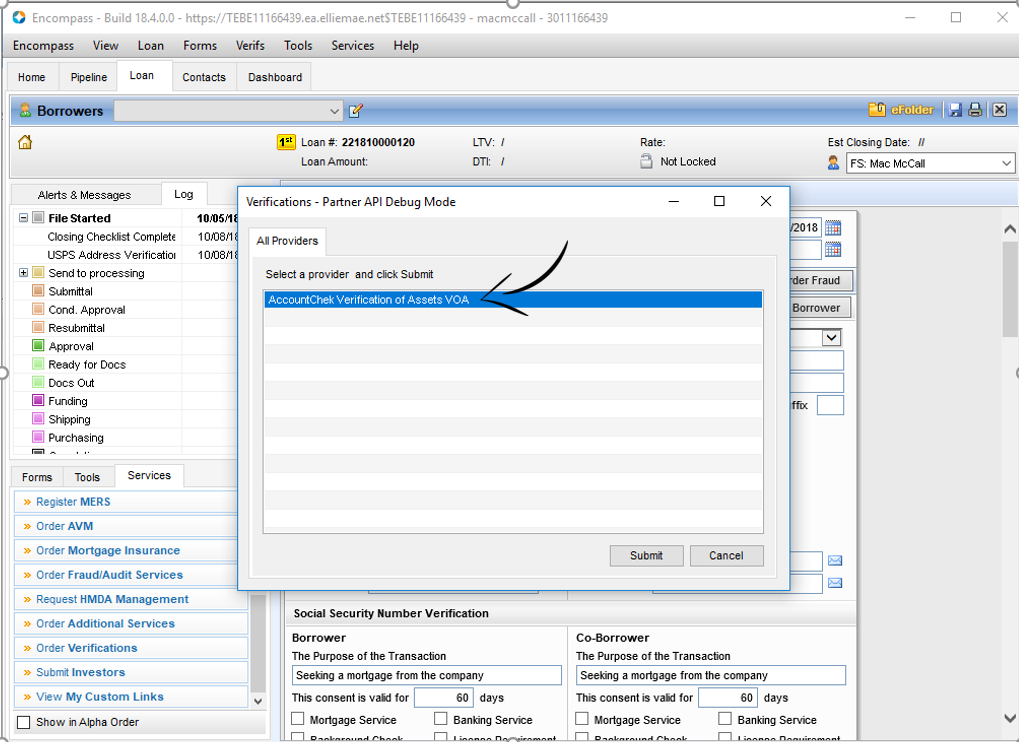Select the All Providers tab
Viewport: 1019px width, 742px height.
click(287, 241)
